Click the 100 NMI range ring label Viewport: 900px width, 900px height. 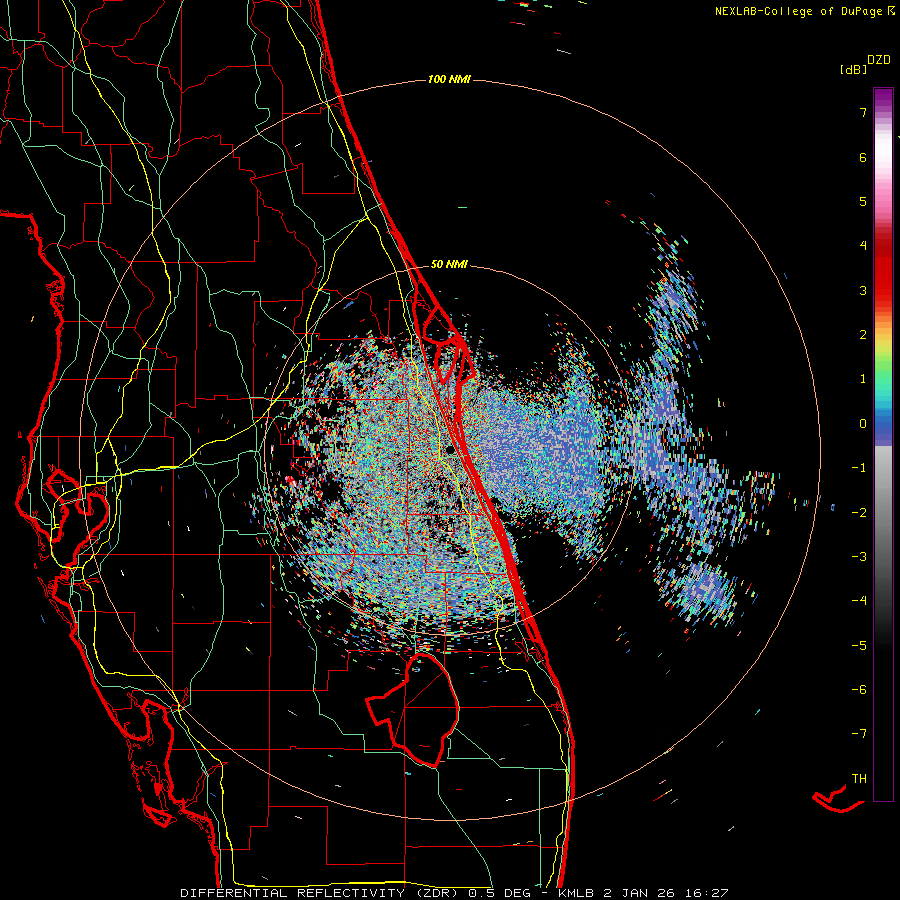[x=449, y=79]
